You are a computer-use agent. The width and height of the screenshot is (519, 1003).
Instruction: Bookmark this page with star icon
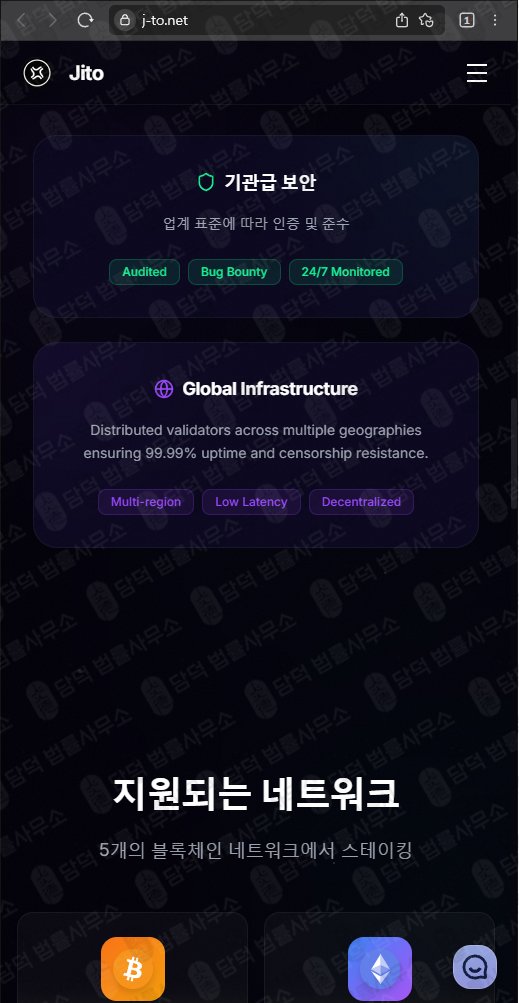point(426,20)
